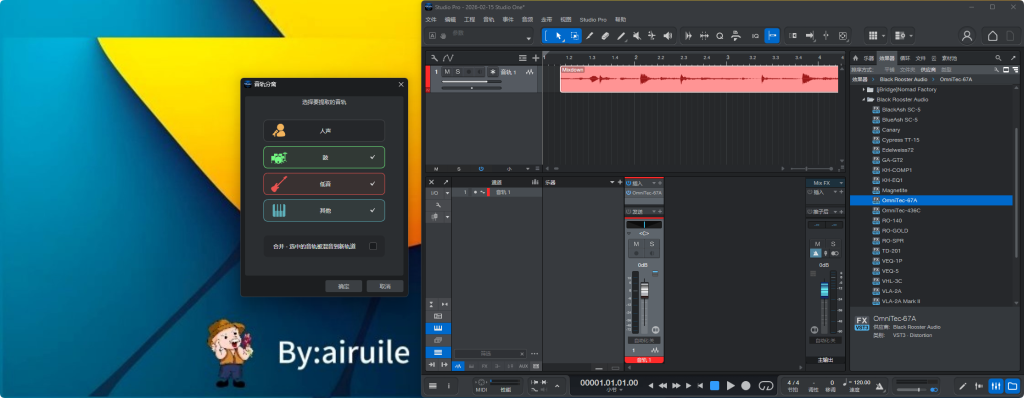1024x398 pixels.
Task: Detach the browser panel
Action: (x=1014, y=58)
